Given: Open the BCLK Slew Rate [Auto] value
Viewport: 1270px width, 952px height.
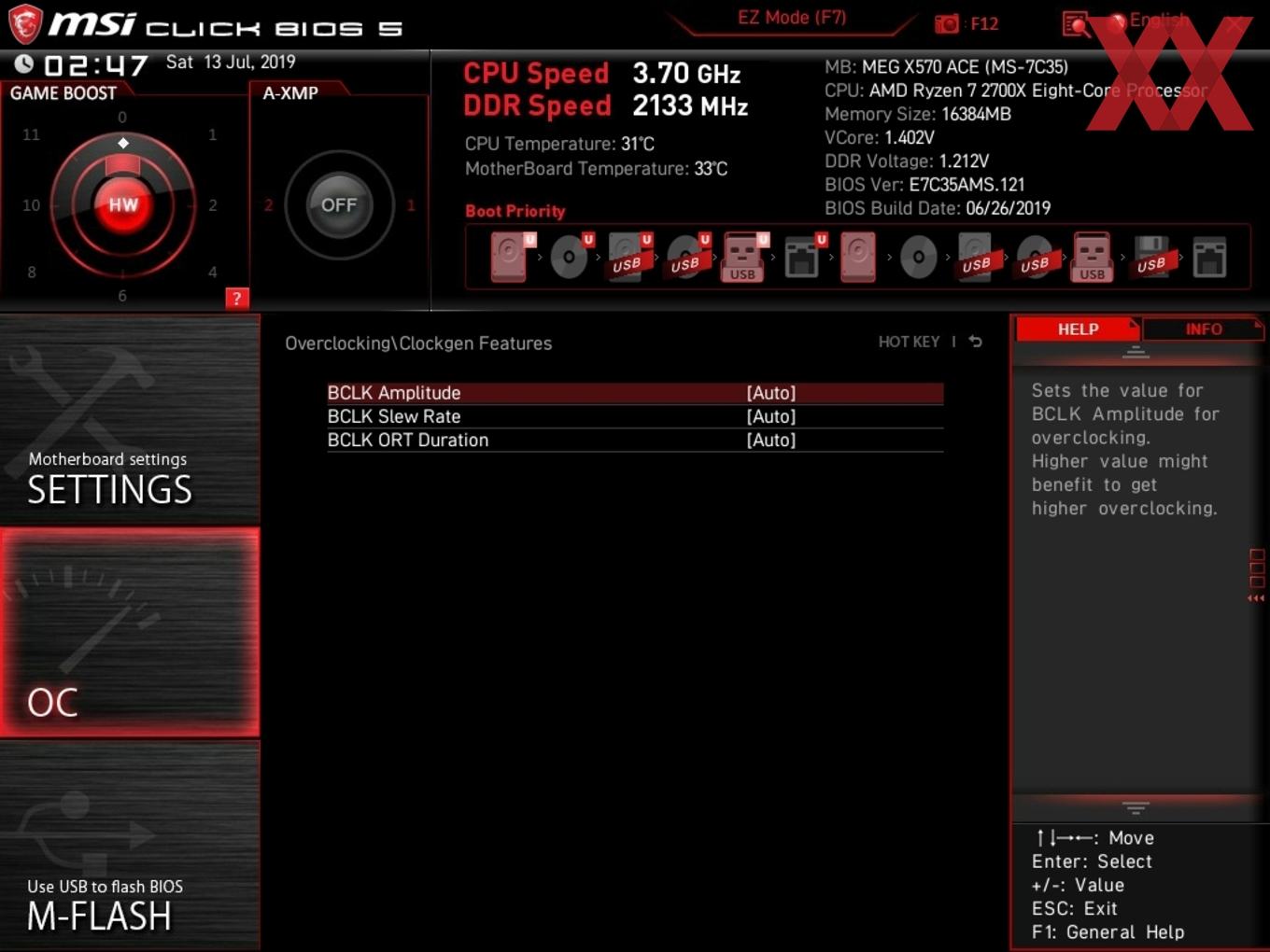Looking at the screenshot, I should (770, 416).
